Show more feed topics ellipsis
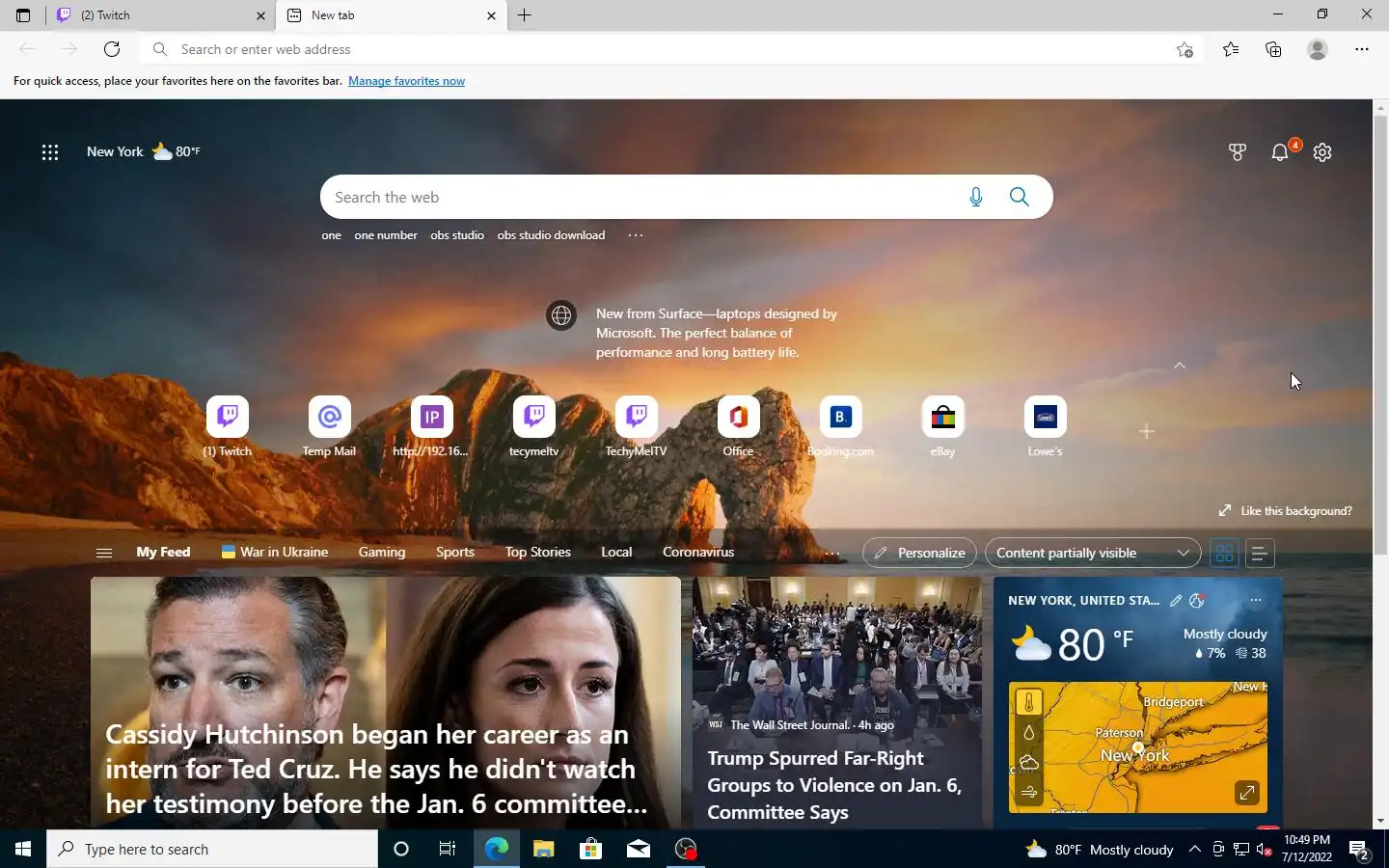 [832, 554]
